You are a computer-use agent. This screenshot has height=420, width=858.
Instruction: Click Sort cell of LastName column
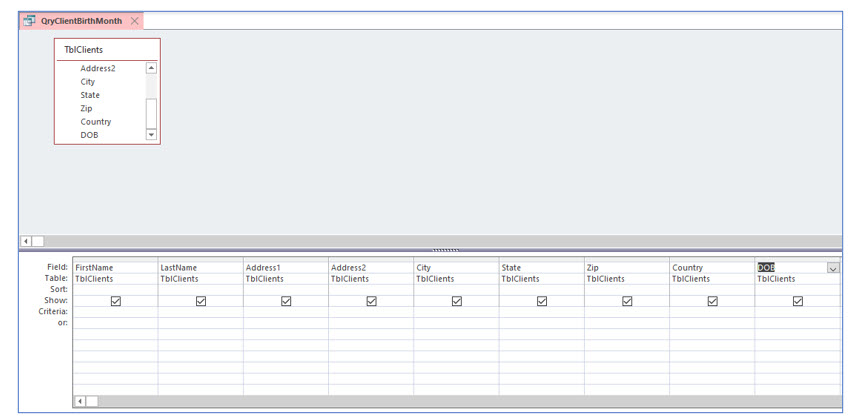[x=201, y=290]
